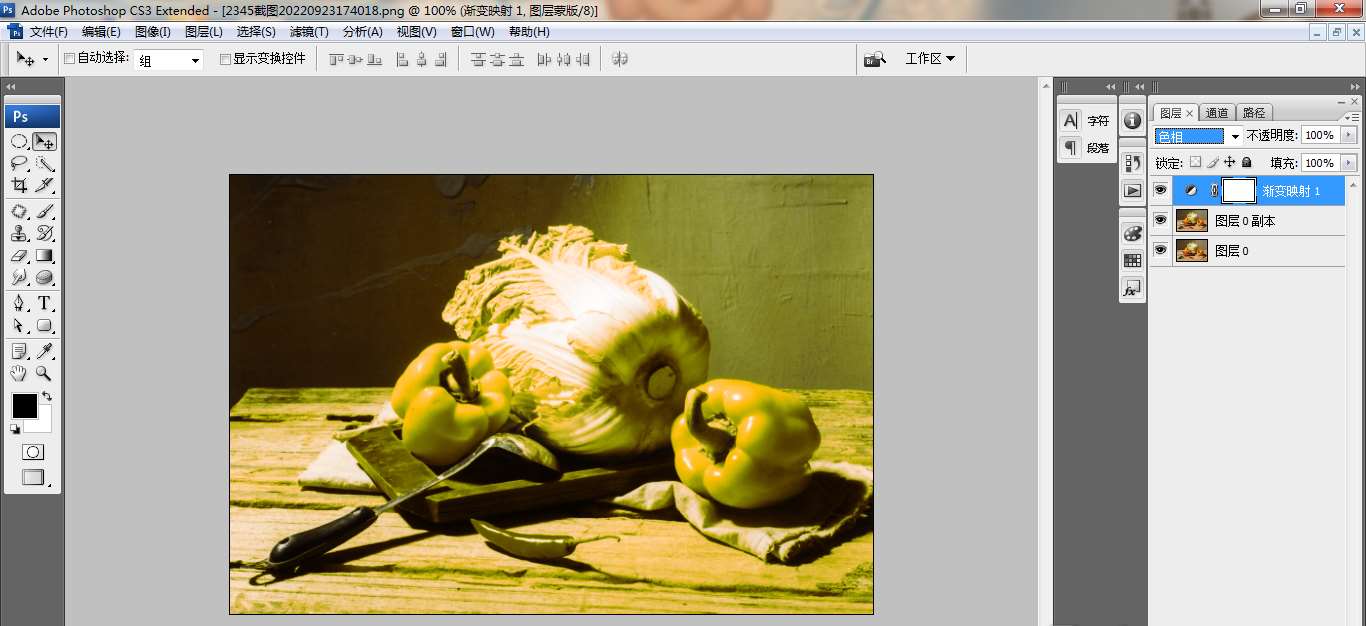
Task: Open the 字符 character panel
Action: tap(1086, 121)
